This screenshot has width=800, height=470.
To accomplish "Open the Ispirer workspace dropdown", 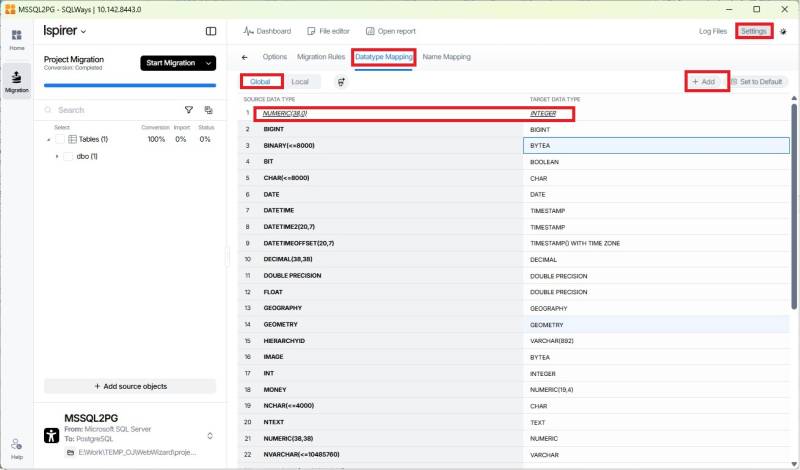I will point(65,31).
